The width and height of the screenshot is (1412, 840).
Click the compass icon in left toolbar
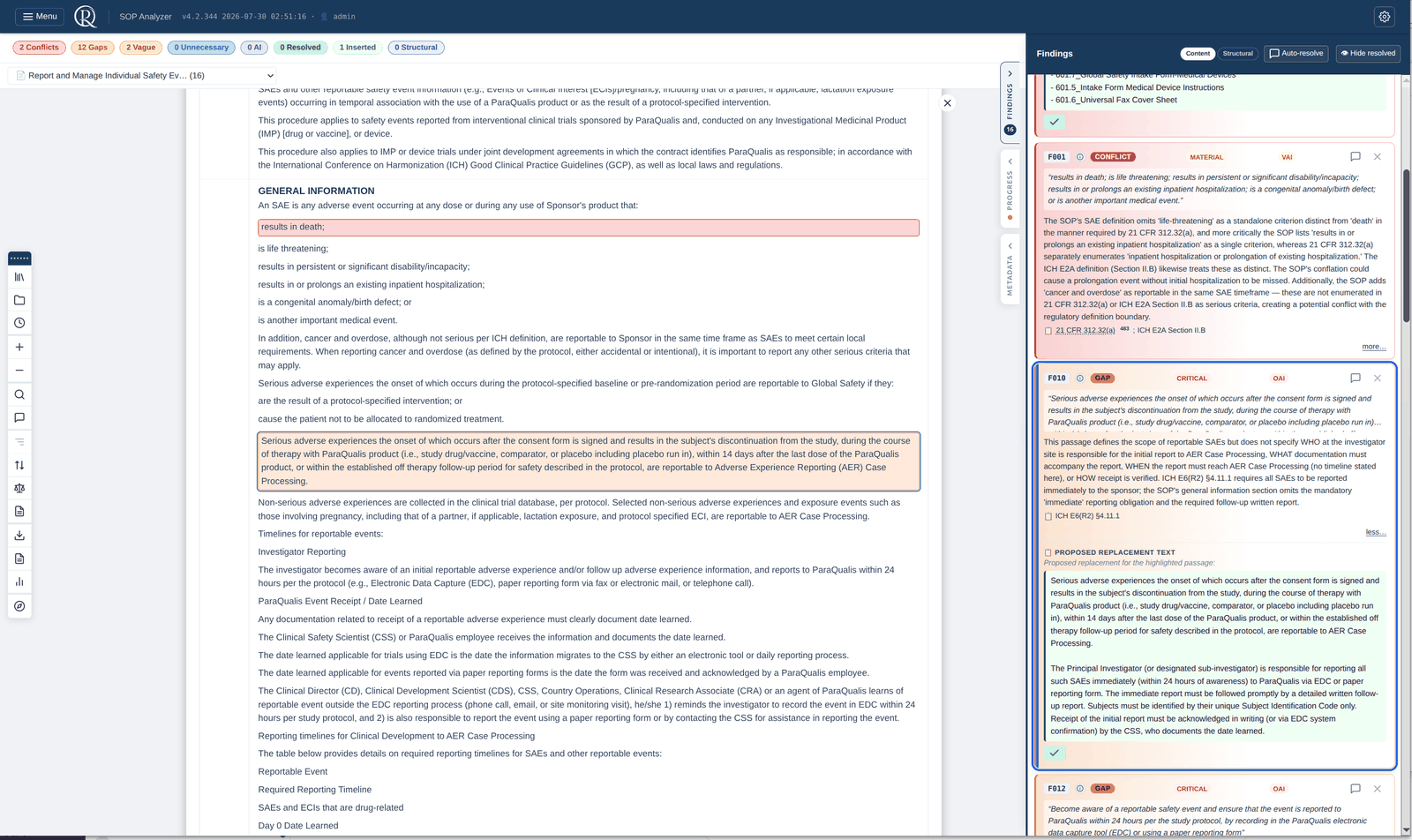pos(19,606)
